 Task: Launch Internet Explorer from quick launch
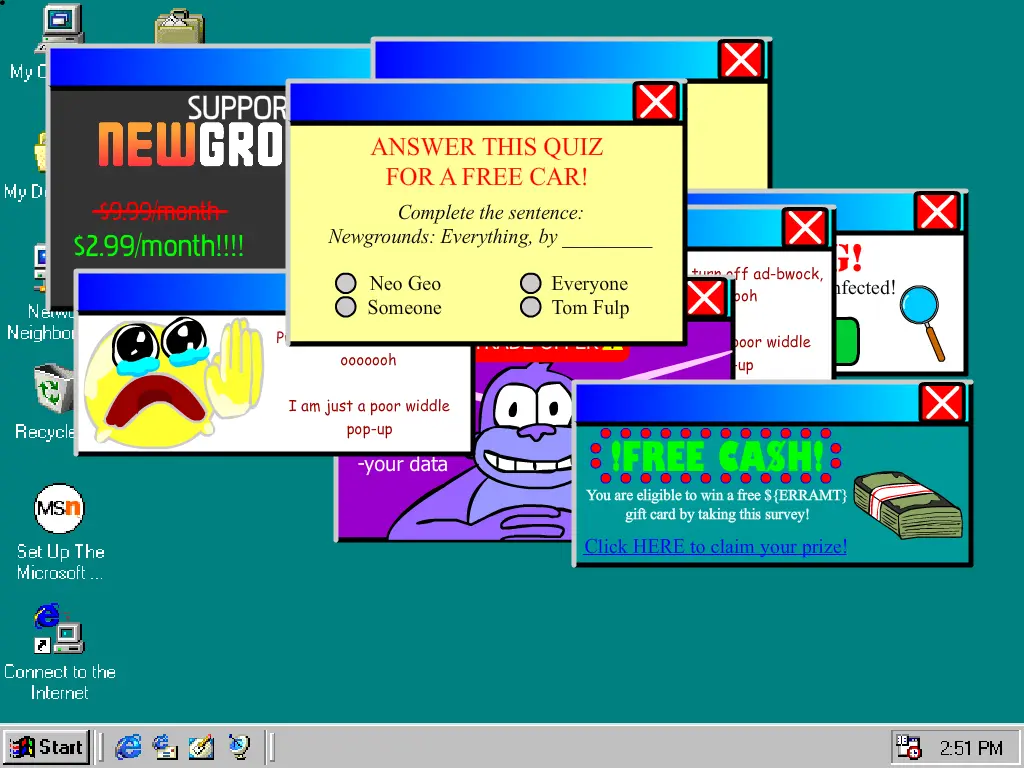tap(128, 746)
